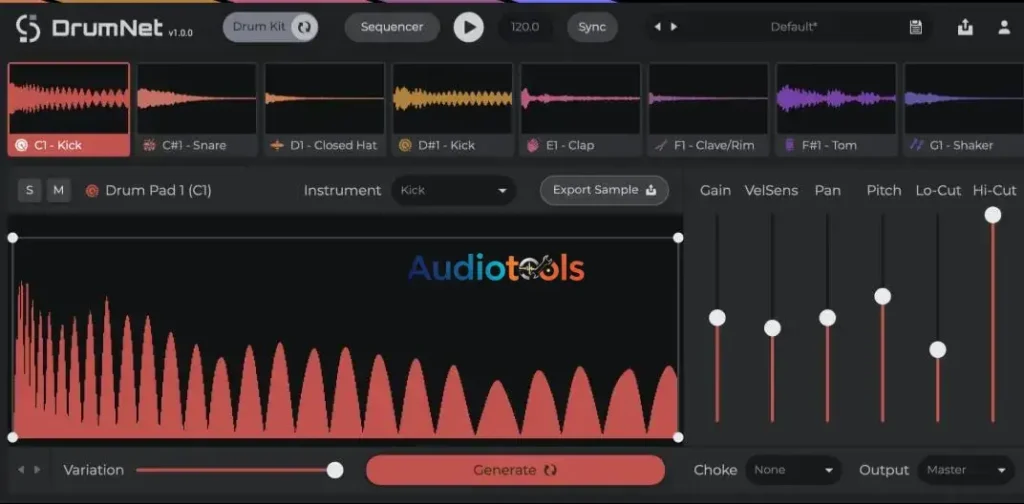The image size is (1024, 504).
Task: Click the v1.0.0 version text
Action: (180, 33)
